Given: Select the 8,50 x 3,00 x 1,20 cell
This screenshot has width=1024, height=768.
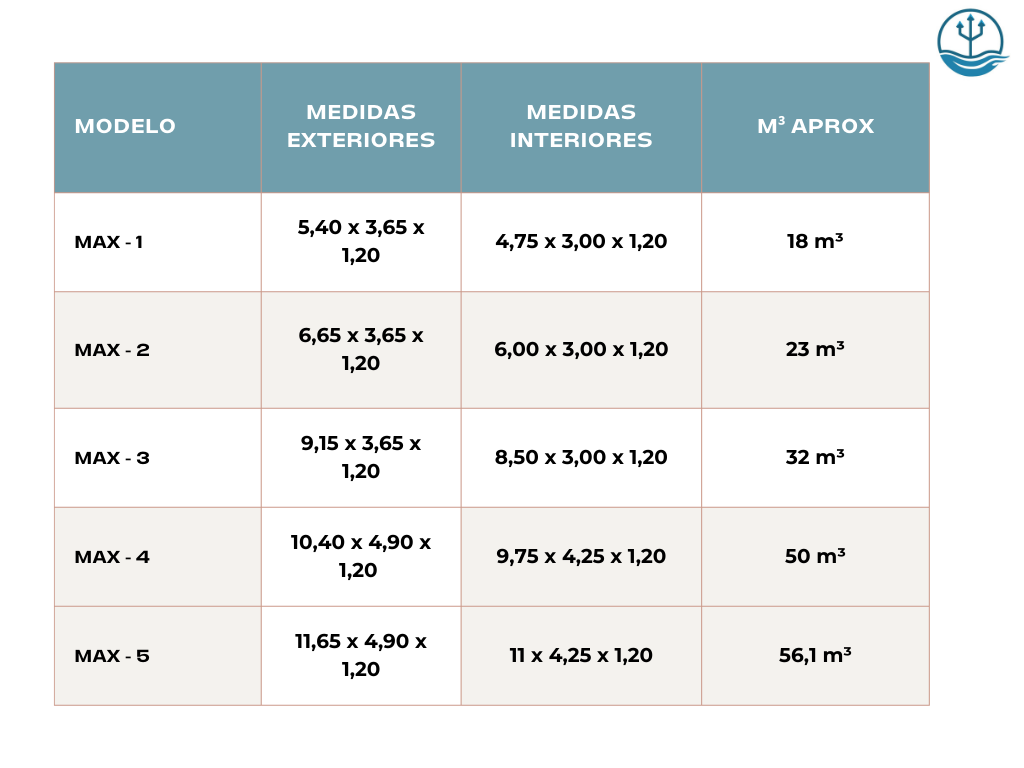Looking at the screenshot, I should [x=581, y=458].
